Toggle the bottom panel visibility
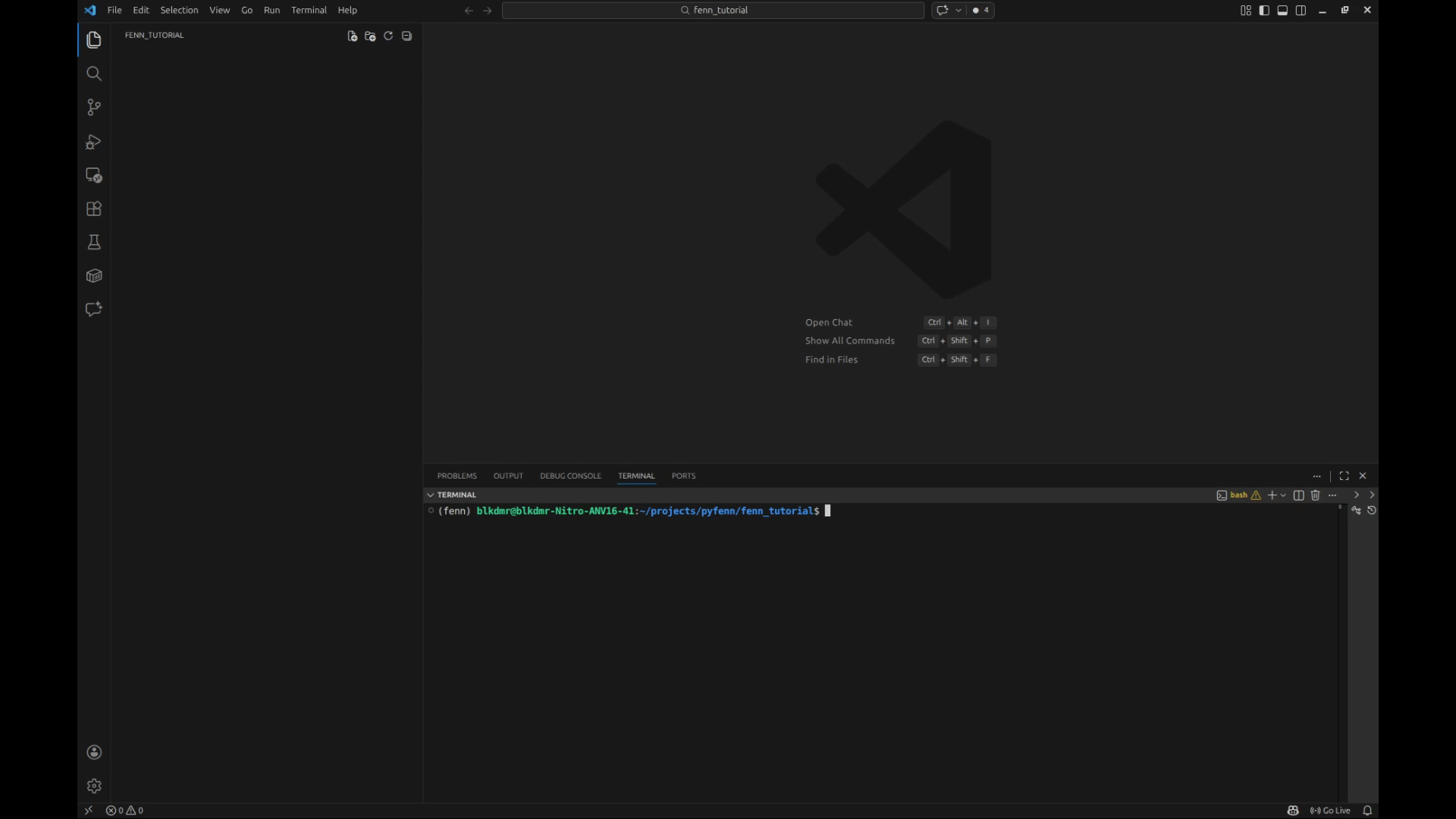This screenshot has height=819, width=1456. point(1282,10)
